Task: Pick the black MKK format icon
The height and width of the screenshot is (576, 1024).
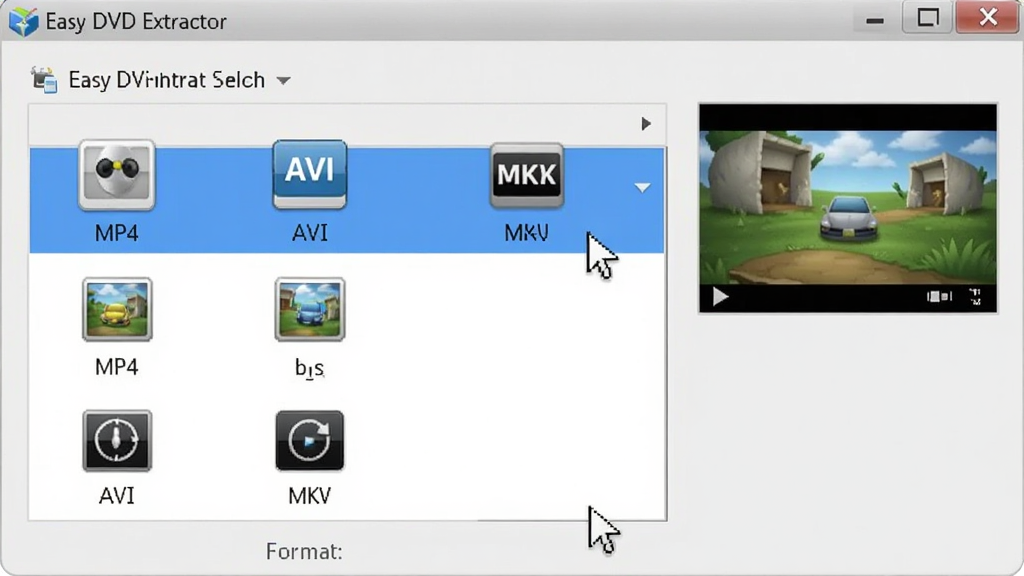Action: 526,175
